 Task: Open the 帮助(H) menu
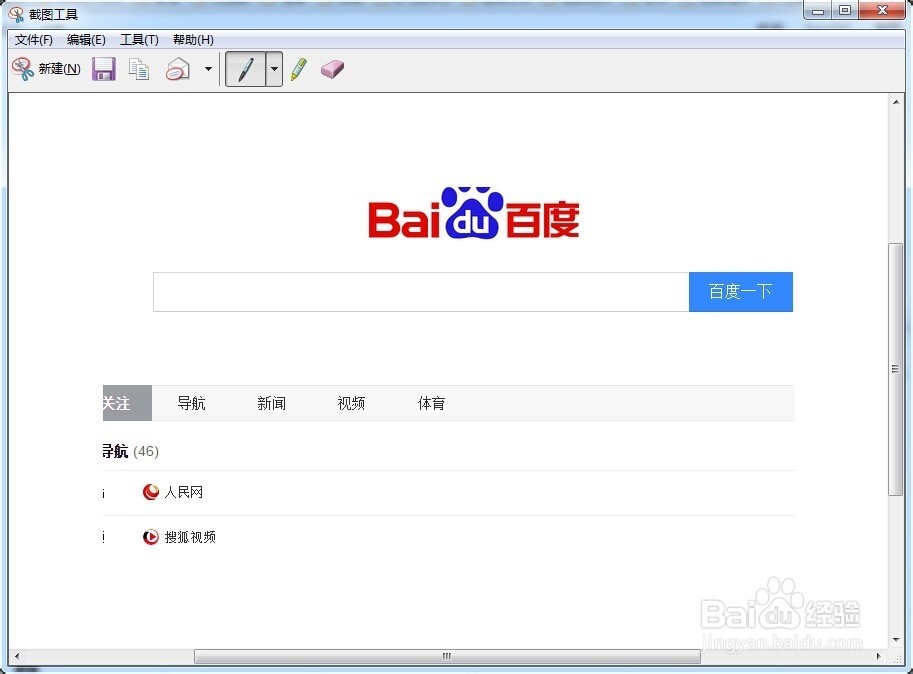(x=193, y=40)
